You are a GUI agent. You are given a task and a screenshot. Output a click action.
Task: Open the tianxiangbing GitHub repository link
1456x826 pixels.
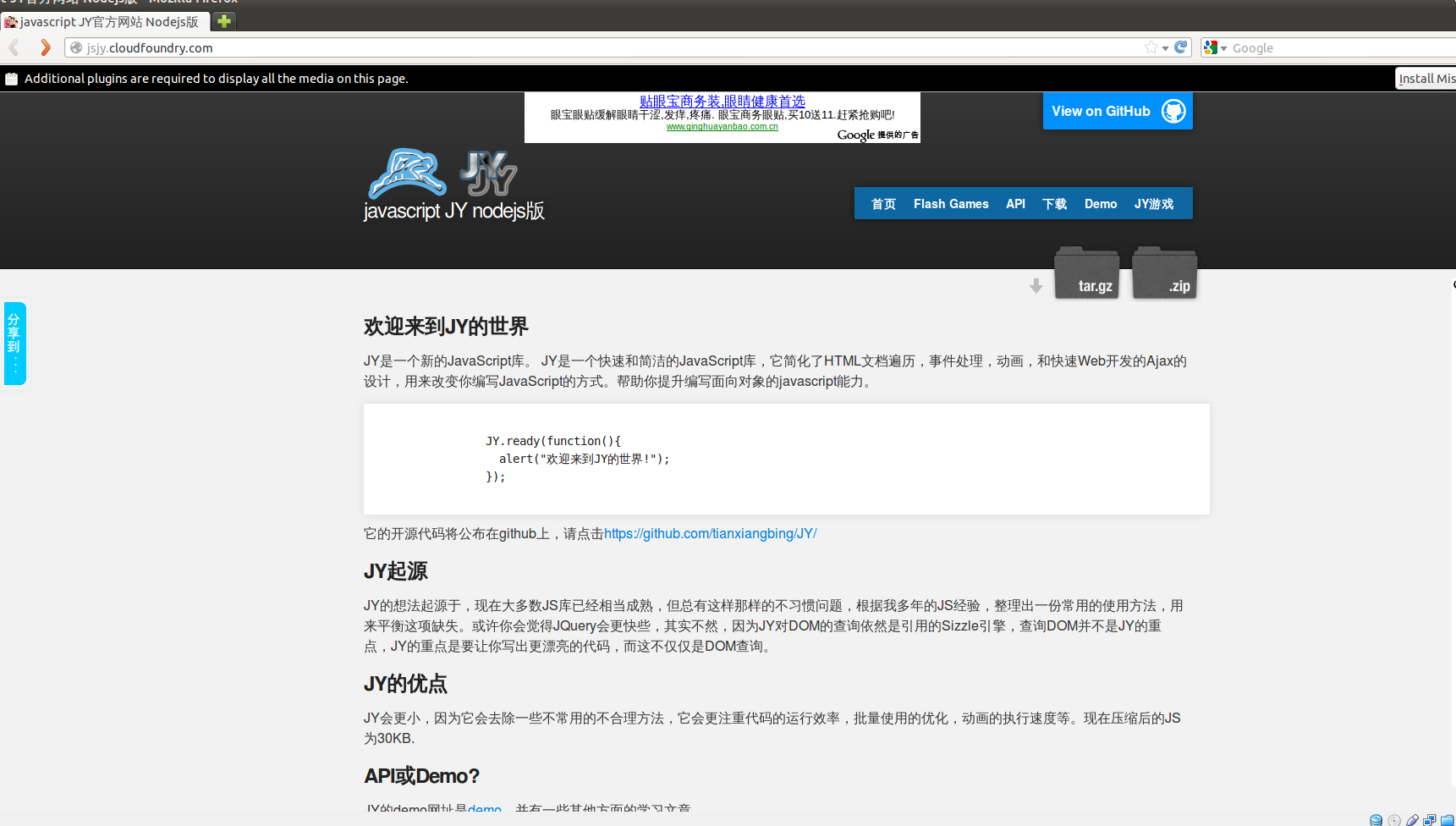pyautogui.click(x=711, y=533)
